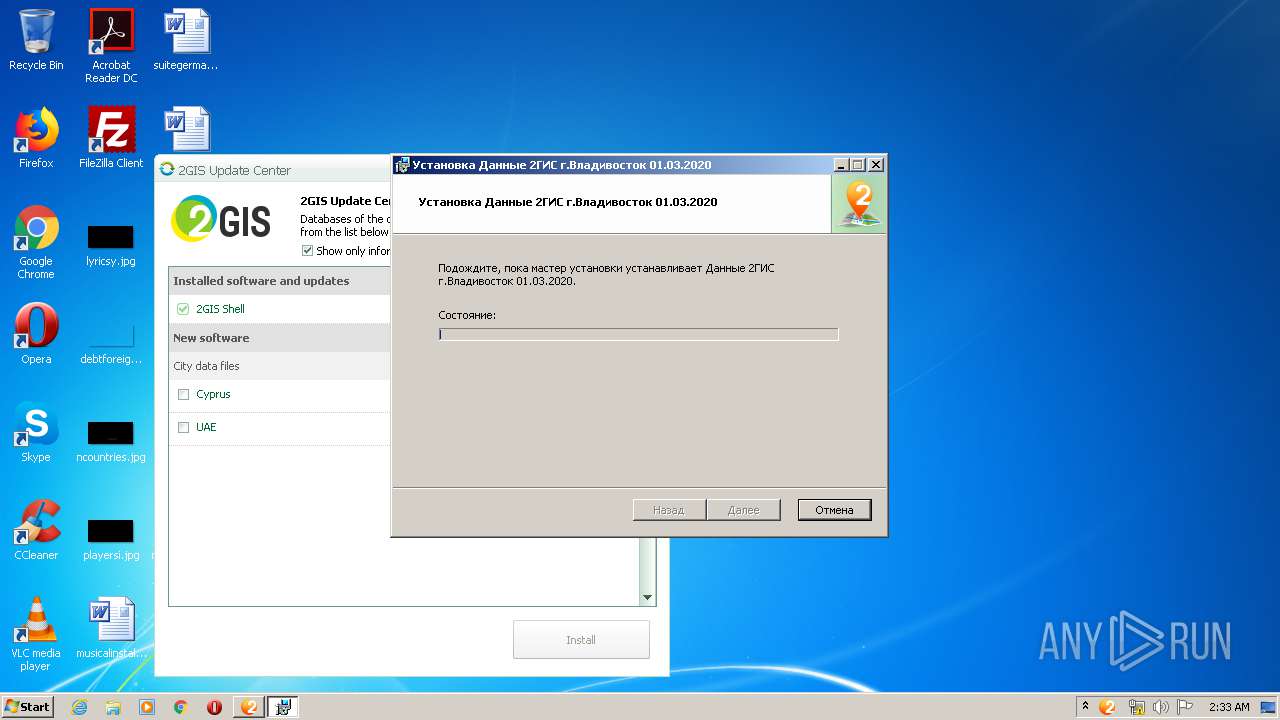Open the Start menu
This screenshot has width=1280, height=720.
[27, 707]
